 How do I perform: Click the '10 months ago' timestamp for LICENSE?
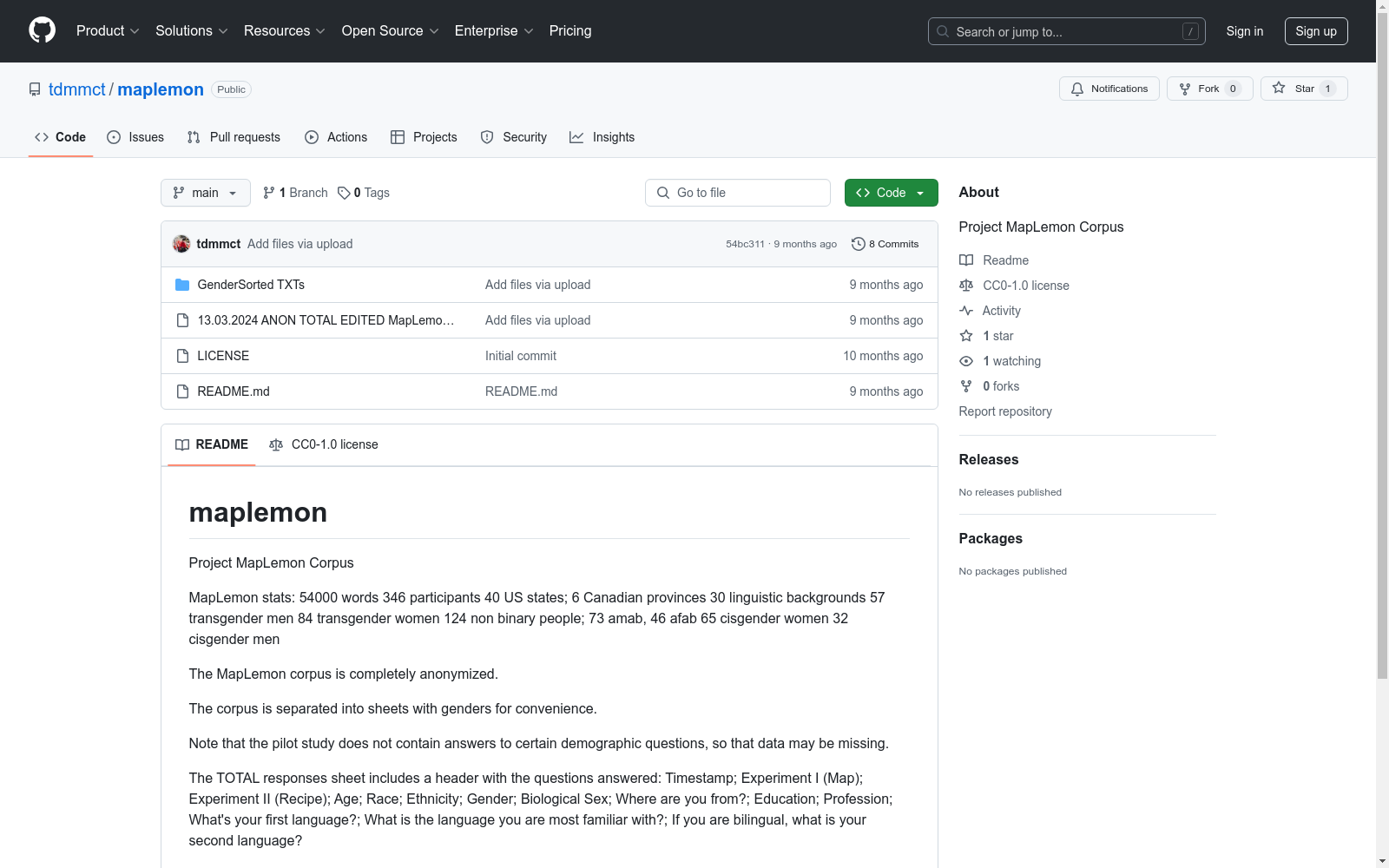(x=883, y=356)
